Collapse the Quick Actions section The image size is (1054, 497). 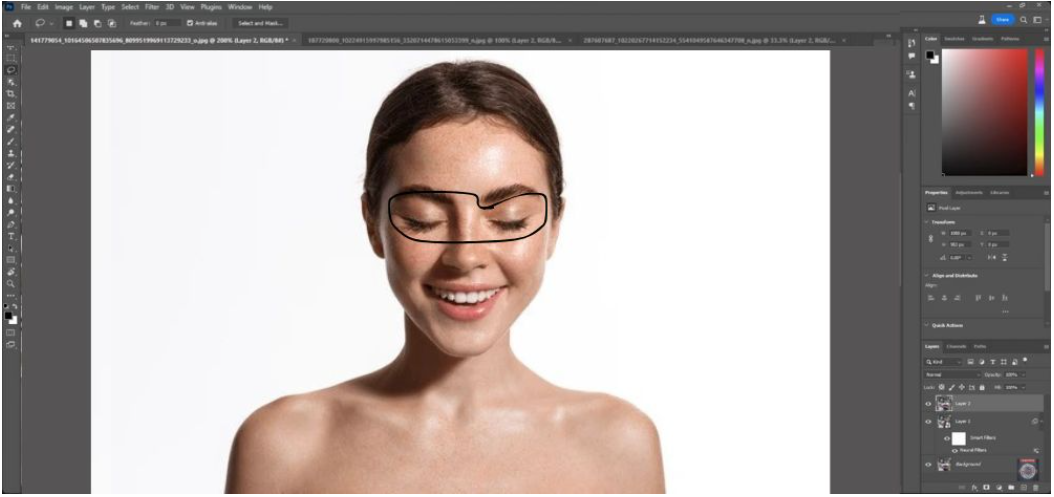[928, 326]
